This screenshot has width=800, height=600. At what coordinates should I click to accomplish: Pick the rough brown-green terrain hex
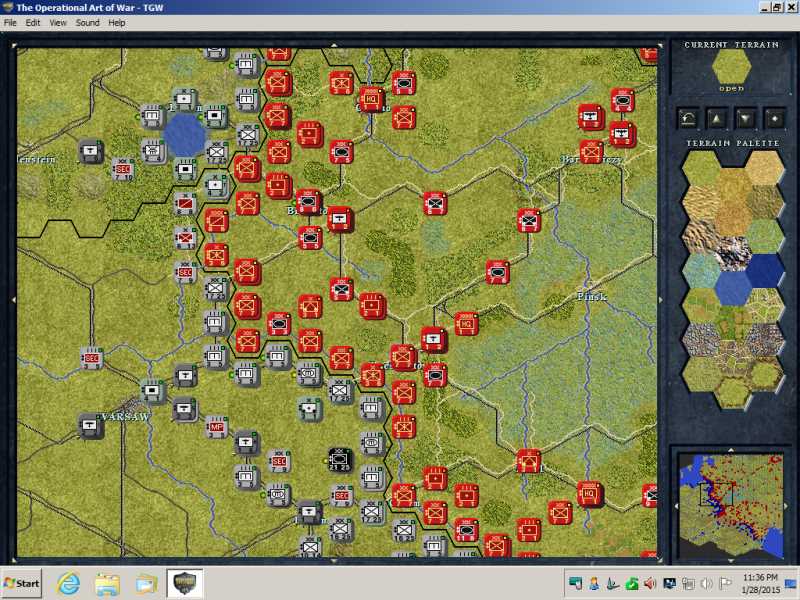(x=764, y=203)
